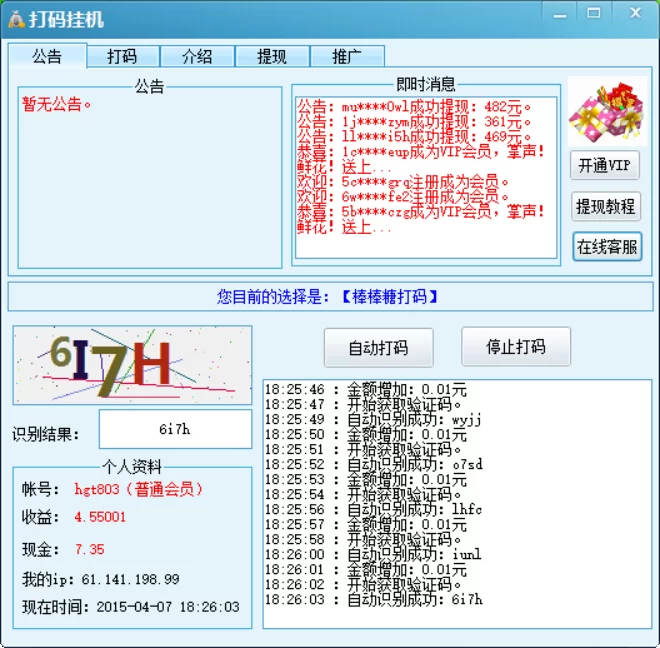Click log line 18:25:46 金额增加
This screenshot has width=660, height=648.
pos(366,390)
